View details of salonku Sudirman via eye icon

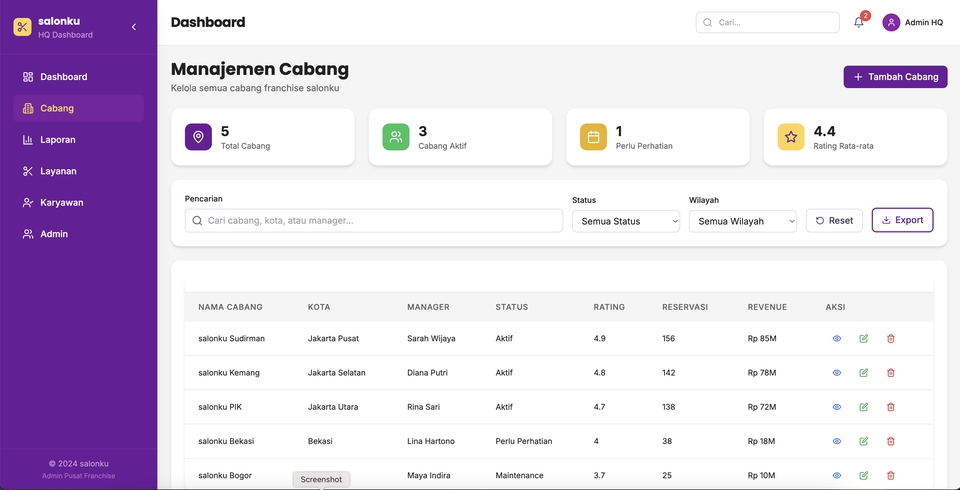837,338
